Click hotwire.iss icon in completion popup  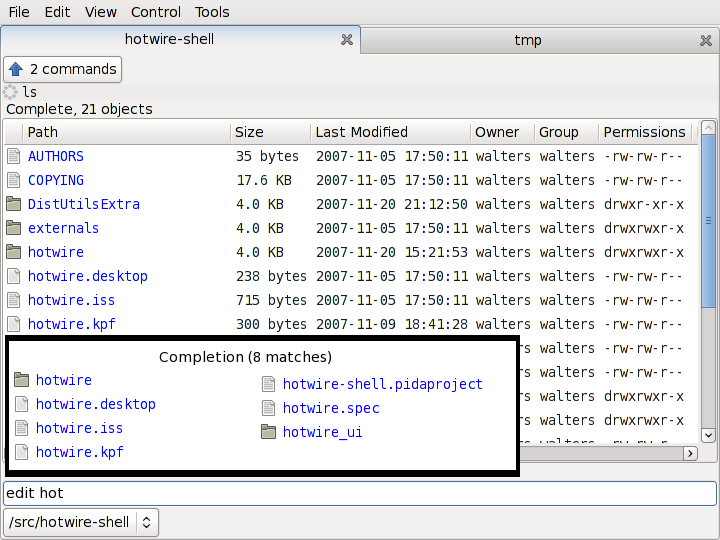click(x=22, y=428)
